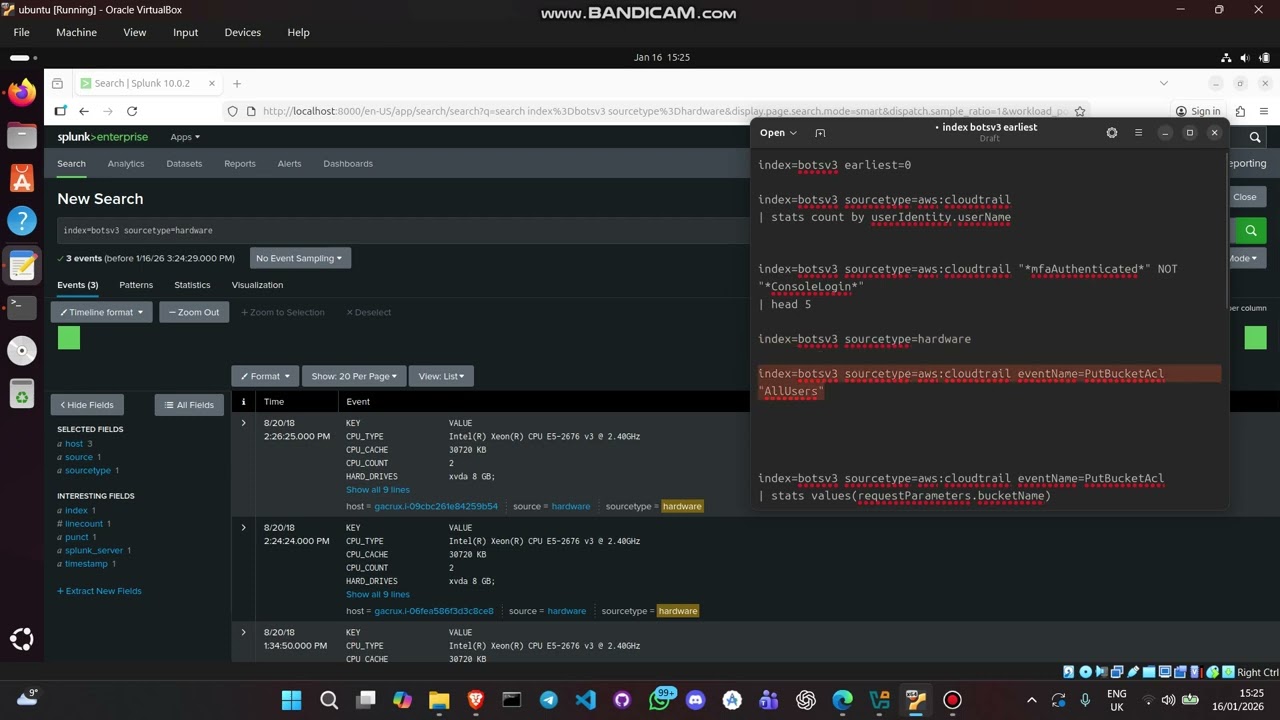This screenshot has height=720, width=1280.
Task: Open WhatsApp from the Windows taskbar
Action: [x=660, y=699]
